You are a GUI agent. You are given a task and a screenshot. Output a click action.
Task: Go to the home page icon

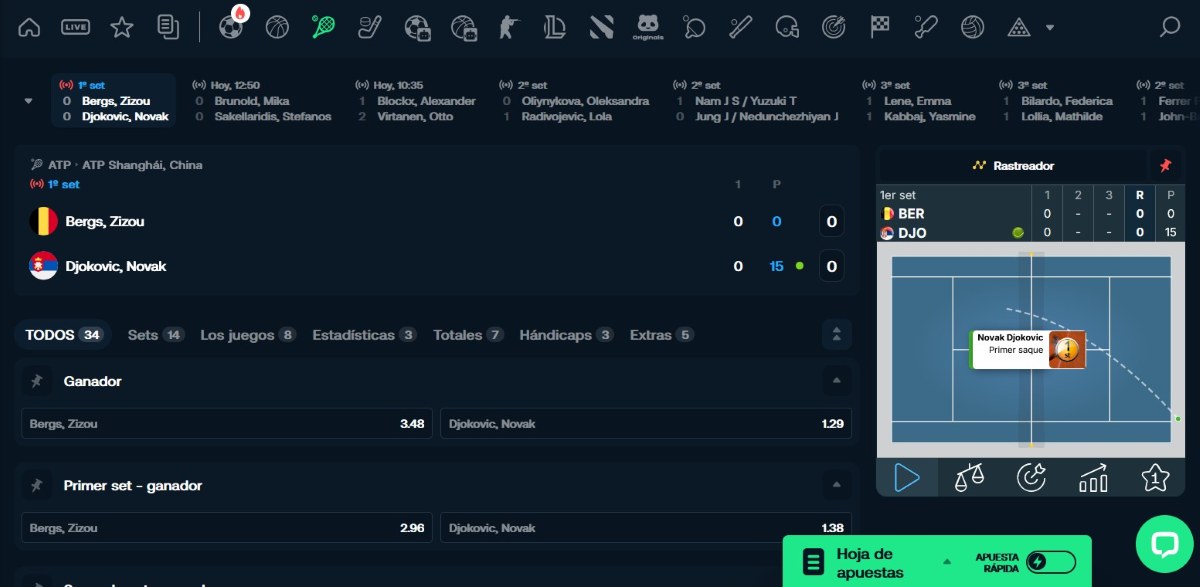coord(30,27)
